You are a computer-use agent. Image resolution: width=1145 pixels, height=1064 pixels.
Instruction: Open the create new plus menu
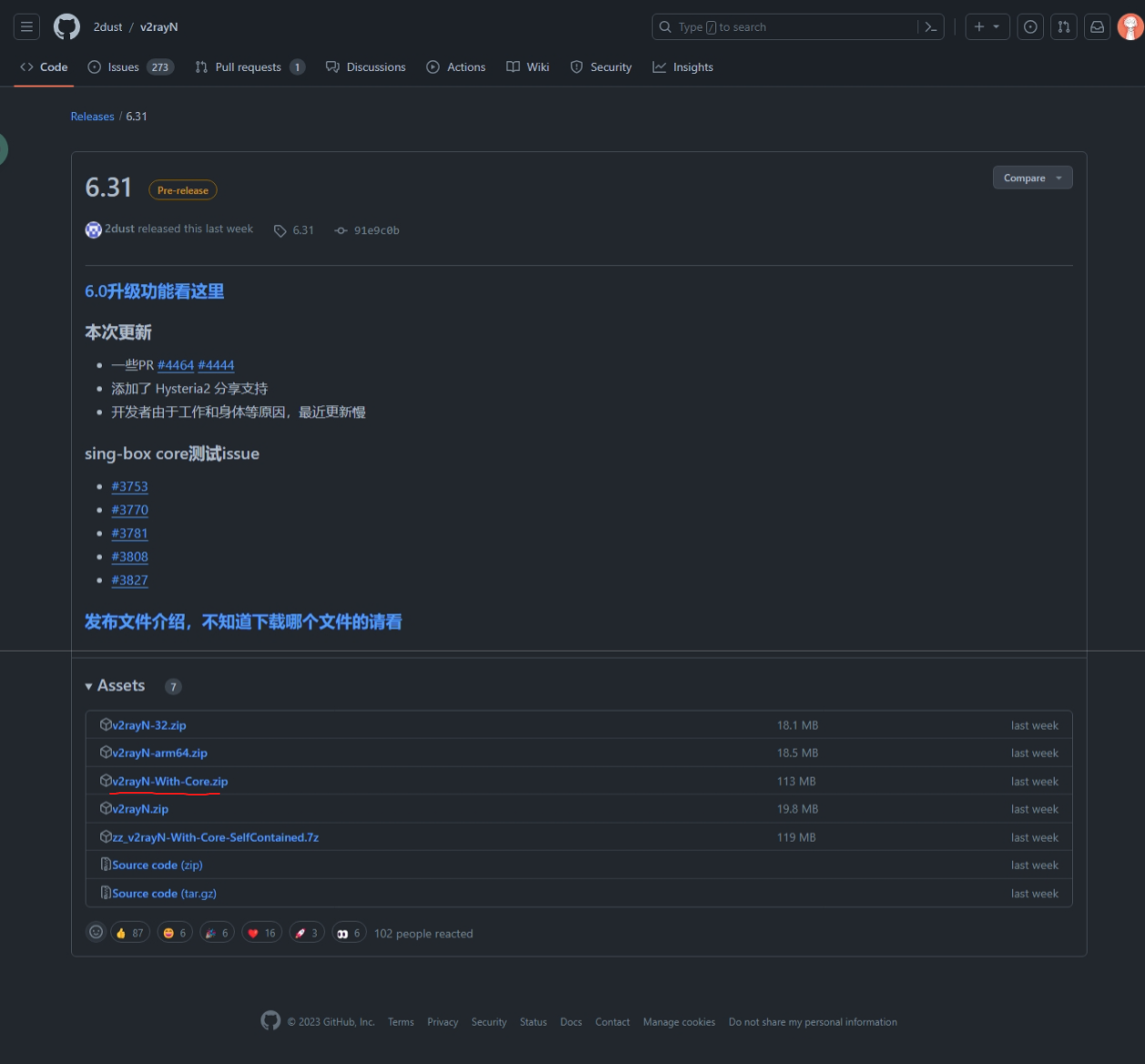pyautogui.click(x=988, y=27)
